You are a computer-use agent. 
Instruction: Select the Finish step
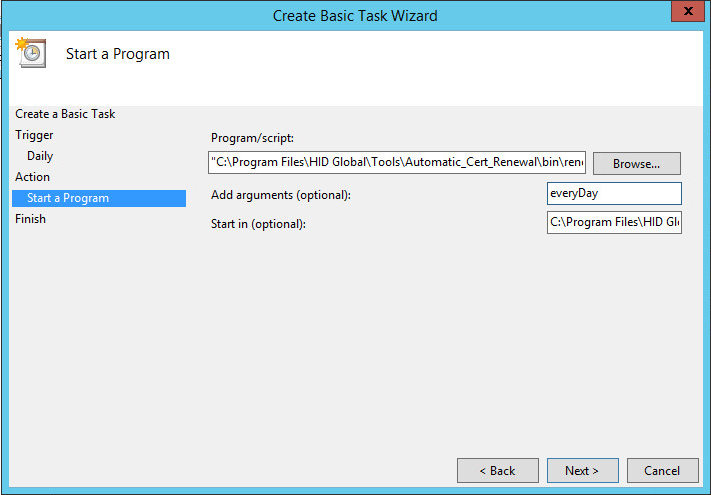tap(31, 219)
